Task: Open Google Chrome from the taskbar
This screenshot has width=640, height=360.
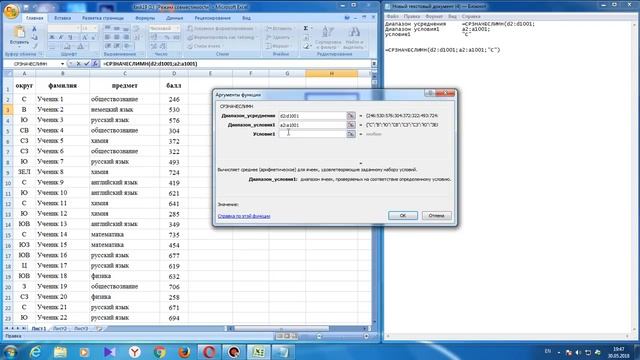Action: pos(160,351)
